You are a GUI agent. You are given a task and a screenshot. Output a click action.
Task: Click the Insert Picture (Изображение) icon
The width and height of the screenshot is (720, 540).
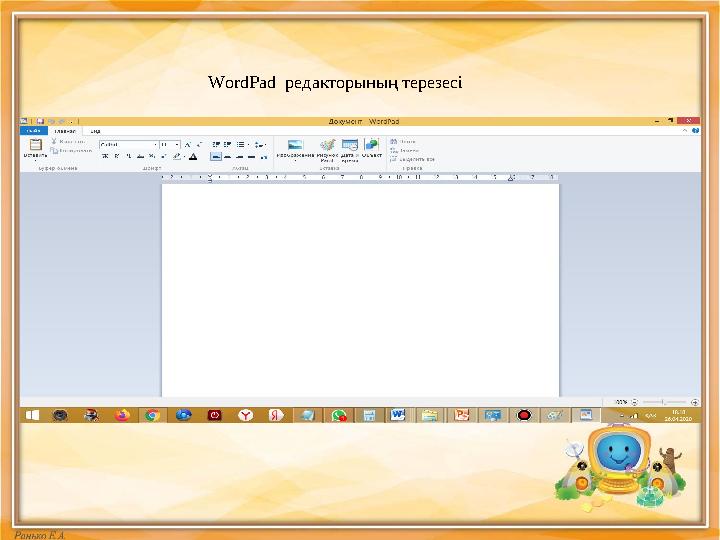point(295,146)
